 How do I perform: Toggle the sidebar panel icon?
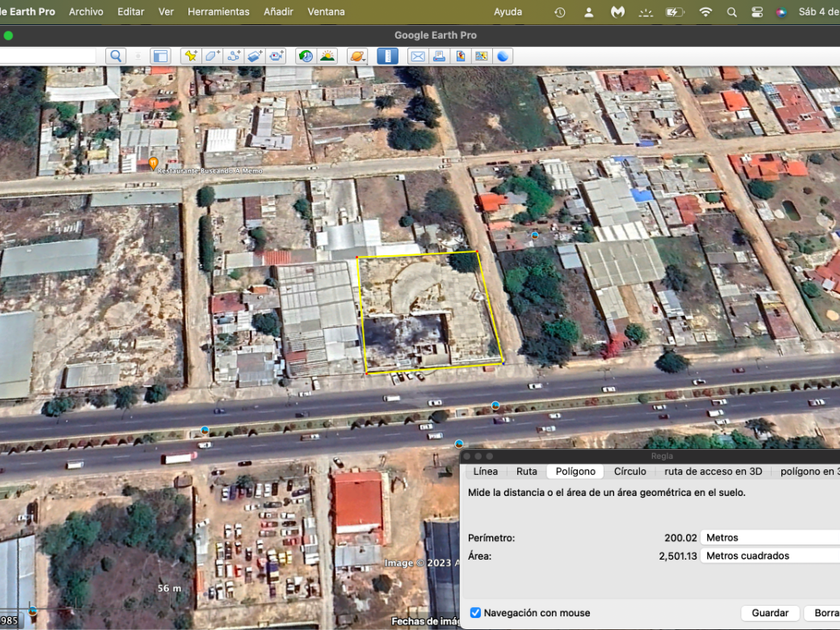[160, 56]
